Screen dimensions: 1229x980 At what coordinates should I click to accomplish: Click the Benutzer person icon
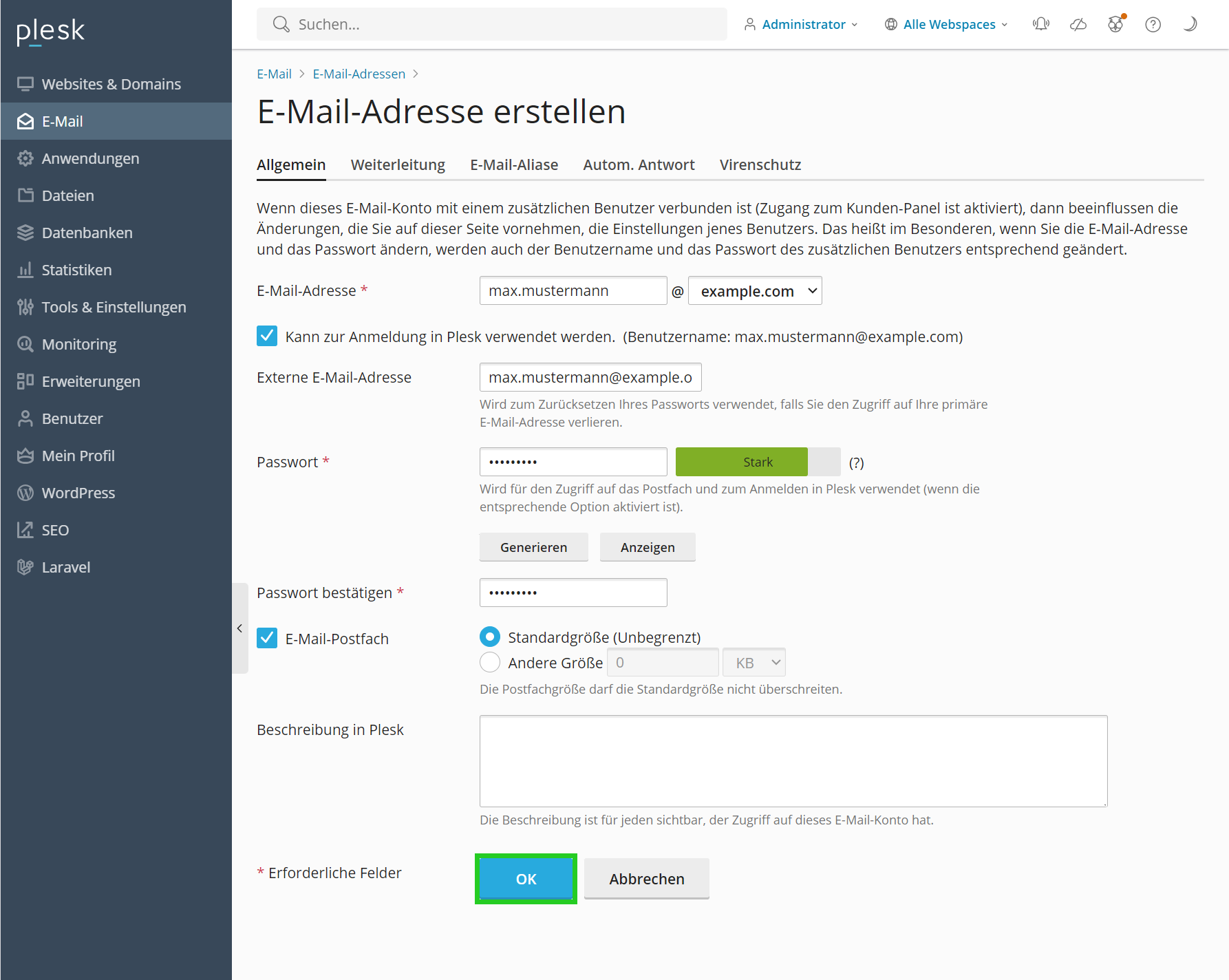tap(25, 418)
